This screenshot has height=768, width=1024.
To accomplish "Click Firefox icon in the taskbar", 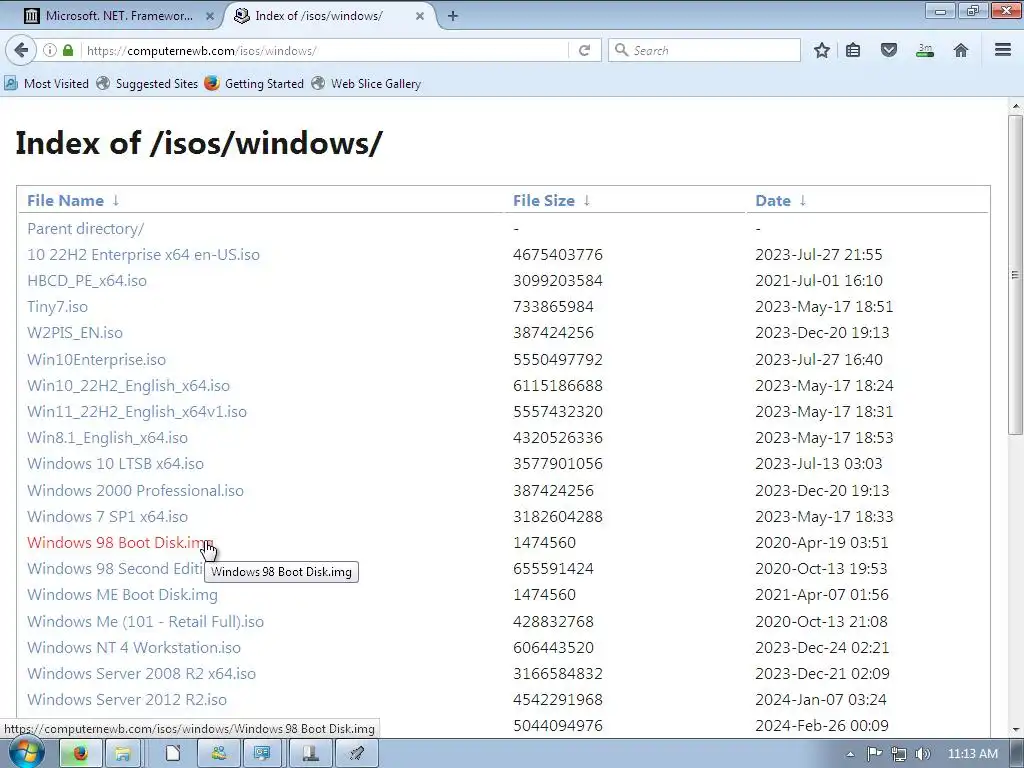I will pyautogui.click(x=80, y=753).
